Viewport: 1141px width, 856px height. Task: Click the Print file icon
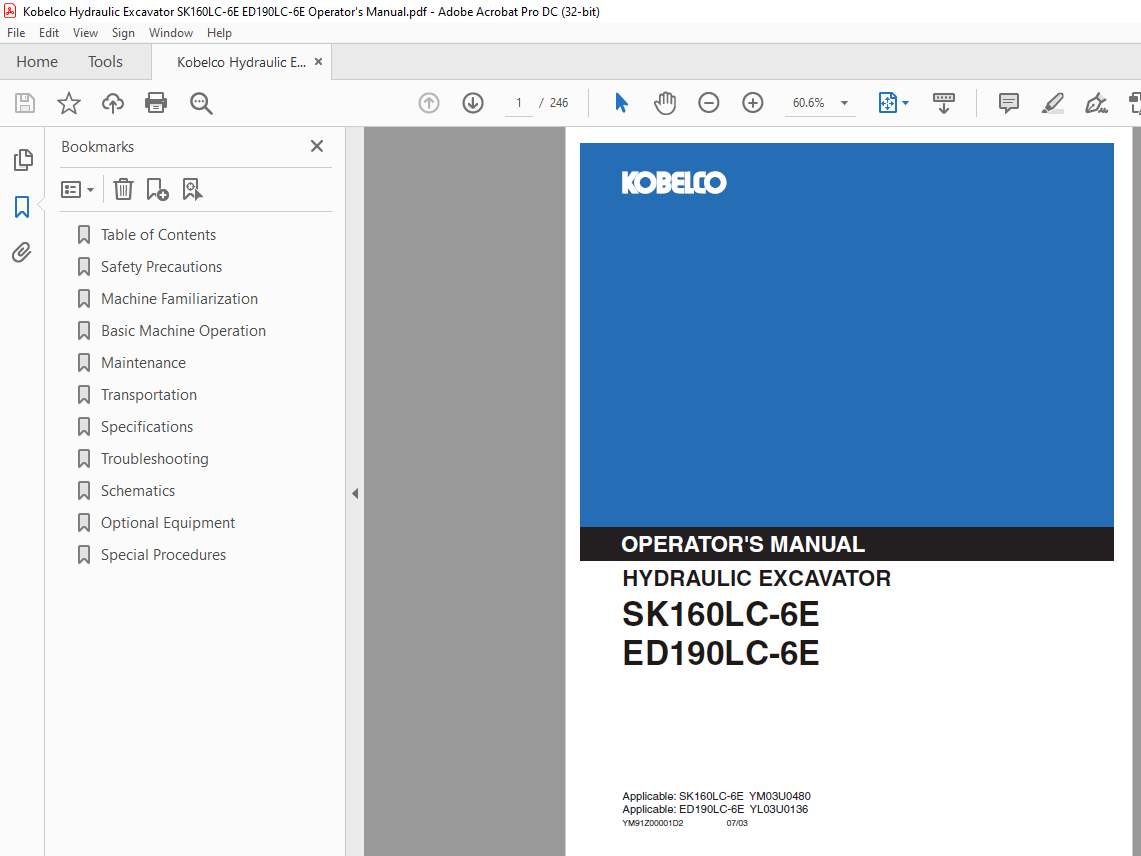click(x=156, y=103)
